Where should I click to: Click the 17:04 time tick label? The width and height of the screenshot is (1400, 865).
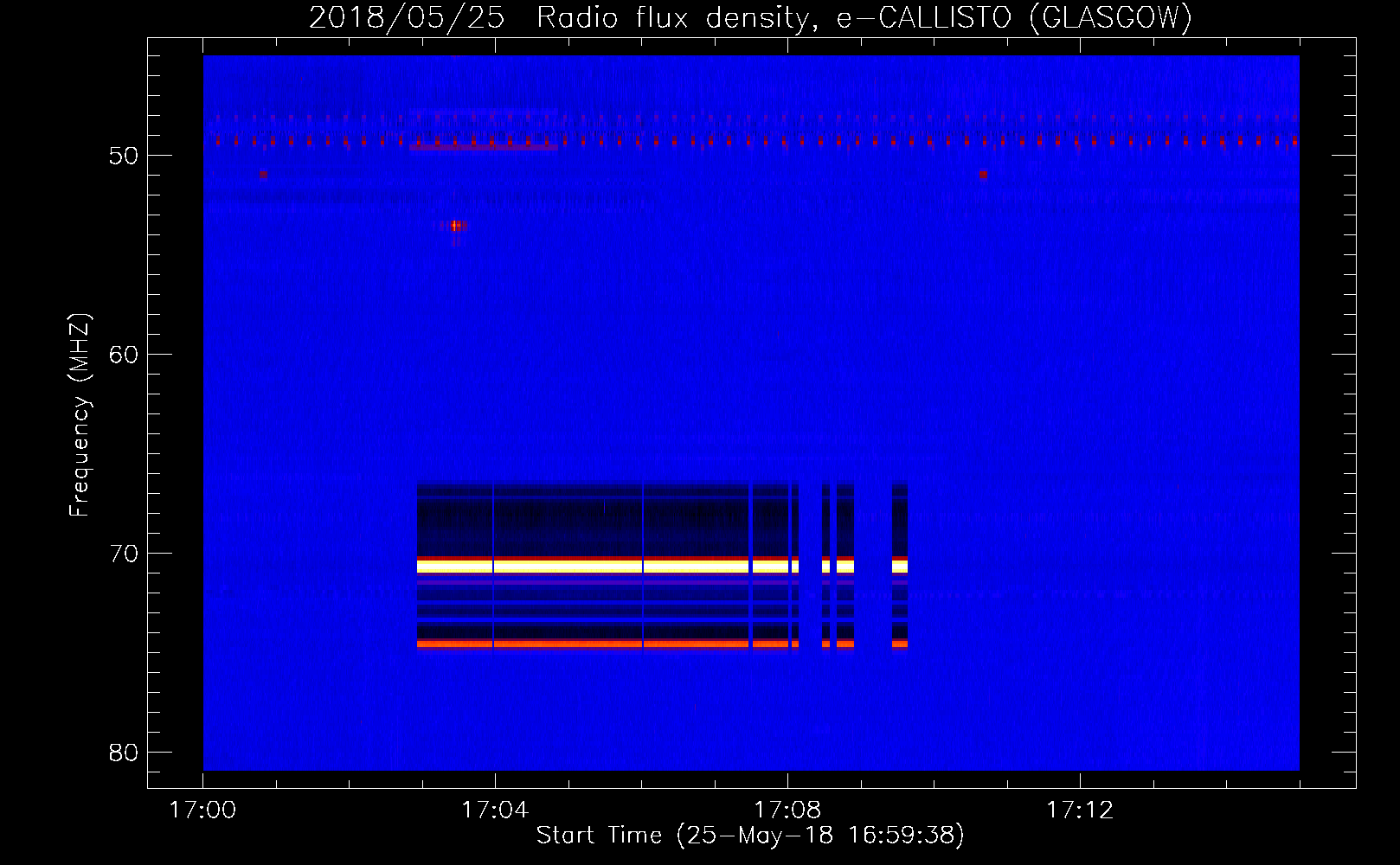coord(495,811)
